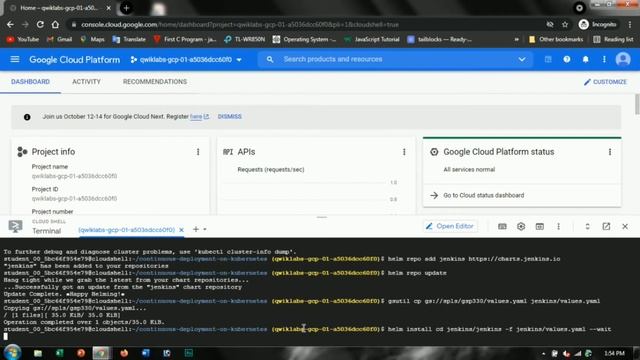Open the console settings three-dot menu
Image resolution: width=640 pixels, height=360 pixels.
(604, 60)
